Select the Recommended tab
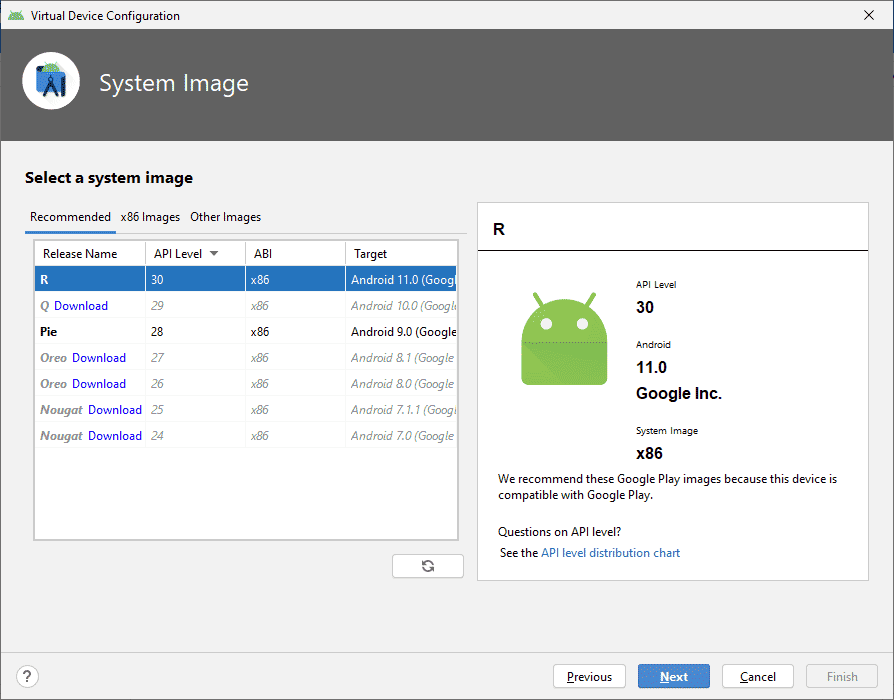894x700 pixels. [x=70, y=217]
